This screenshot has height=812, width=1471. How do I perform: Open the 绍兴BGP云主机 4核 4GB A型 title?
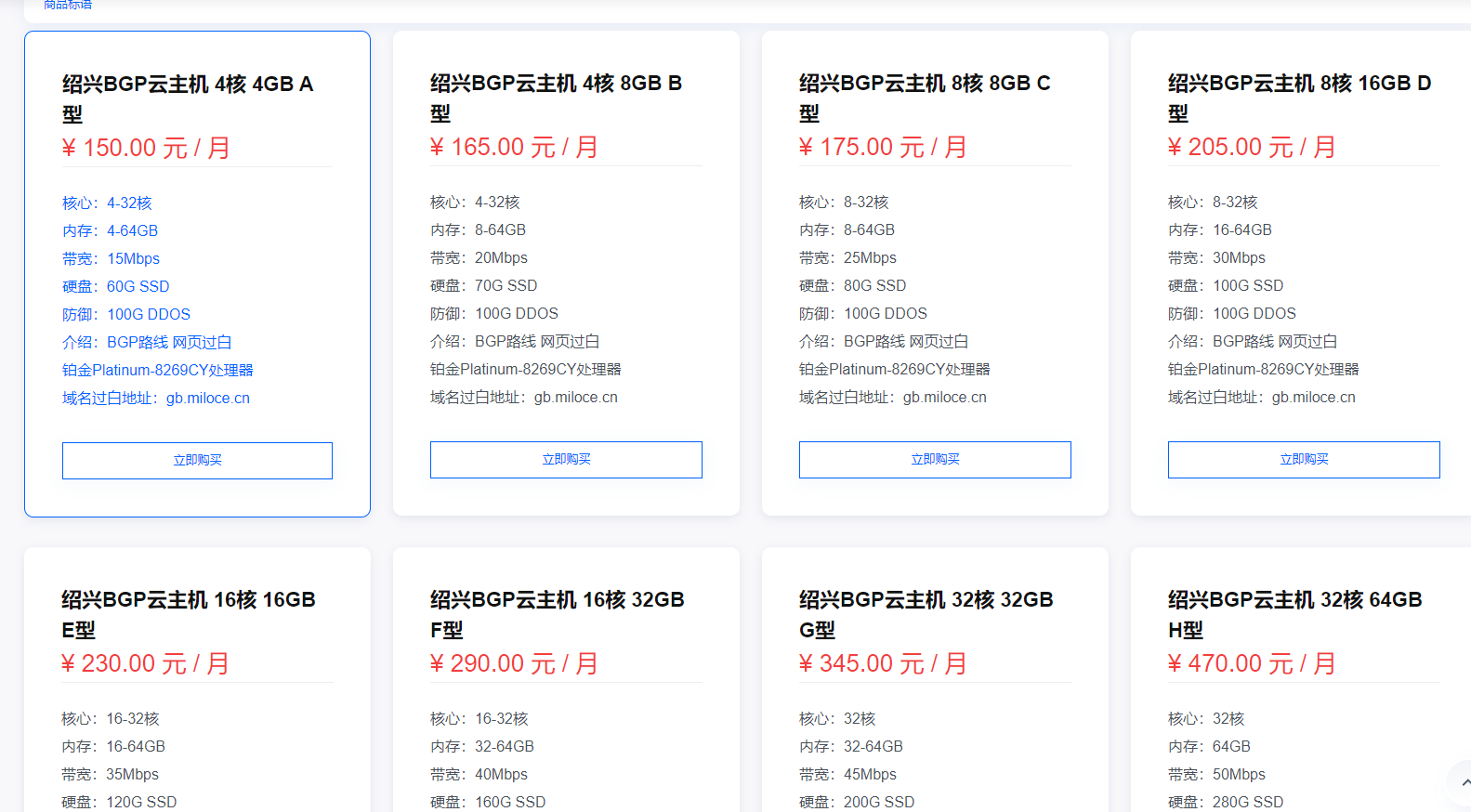tap(188, 98)
